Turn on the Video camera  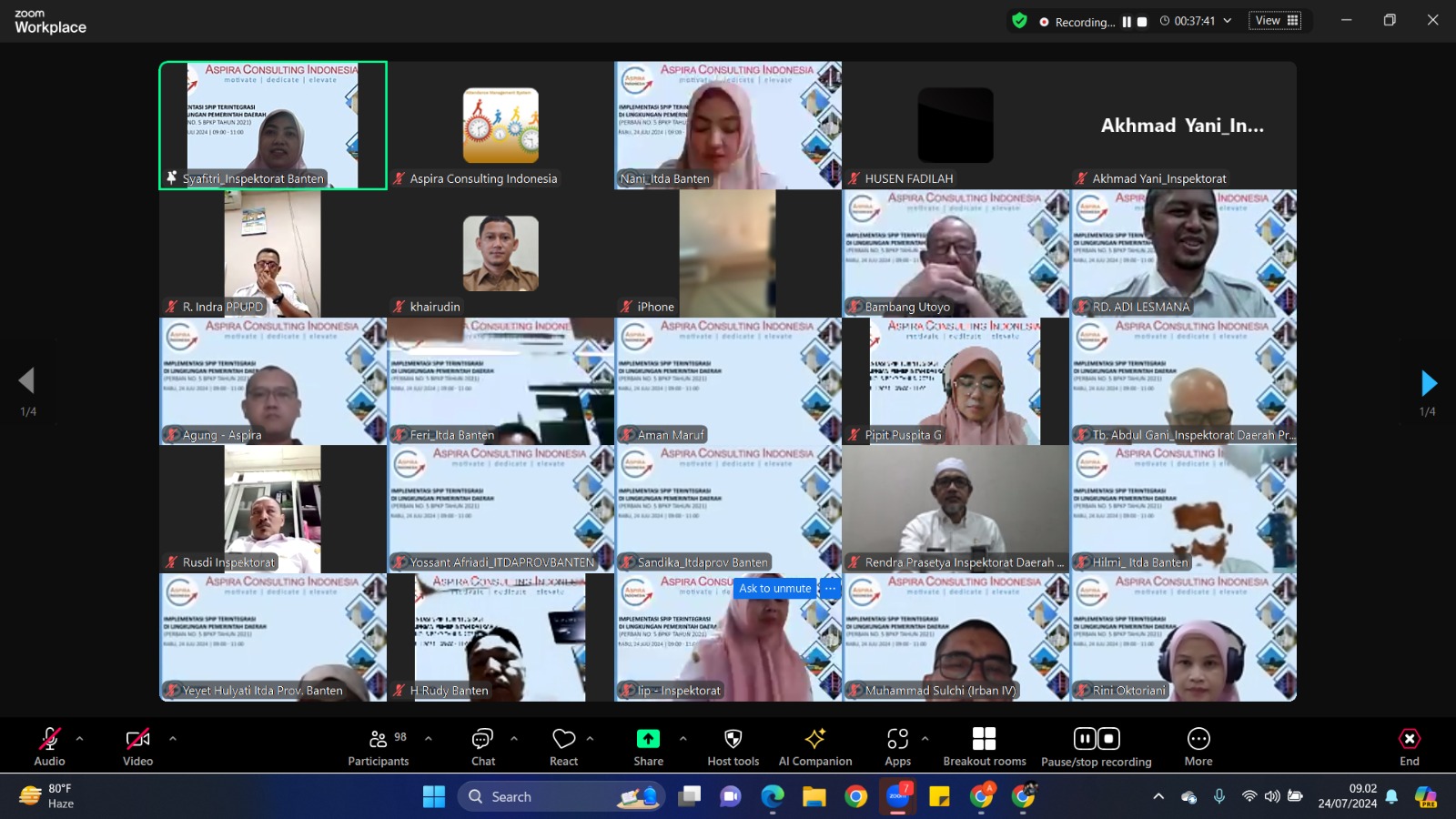tap(137, 739)
